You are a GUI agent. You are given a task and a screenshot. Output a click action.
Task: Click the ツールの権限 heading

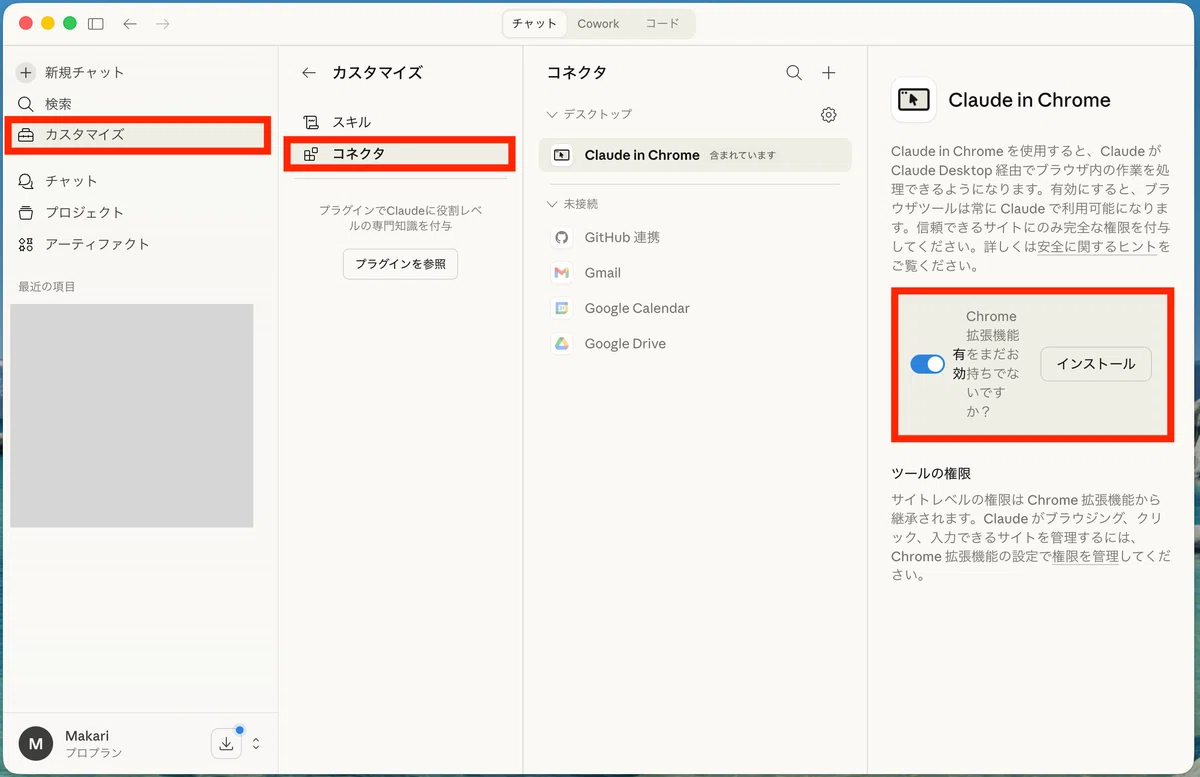[931, 473]
